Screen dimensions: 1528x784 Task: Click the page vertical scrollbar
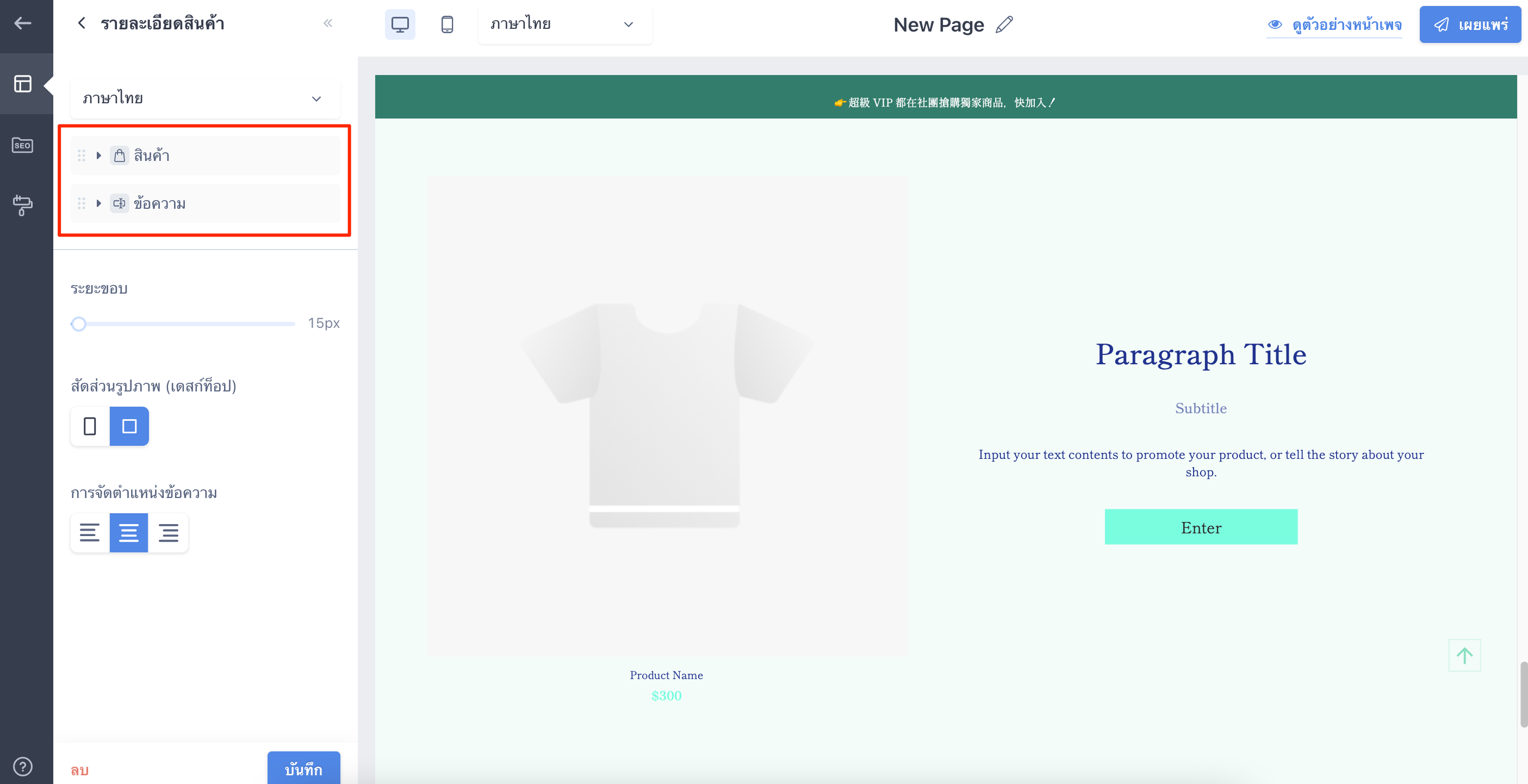[1523, 694]
